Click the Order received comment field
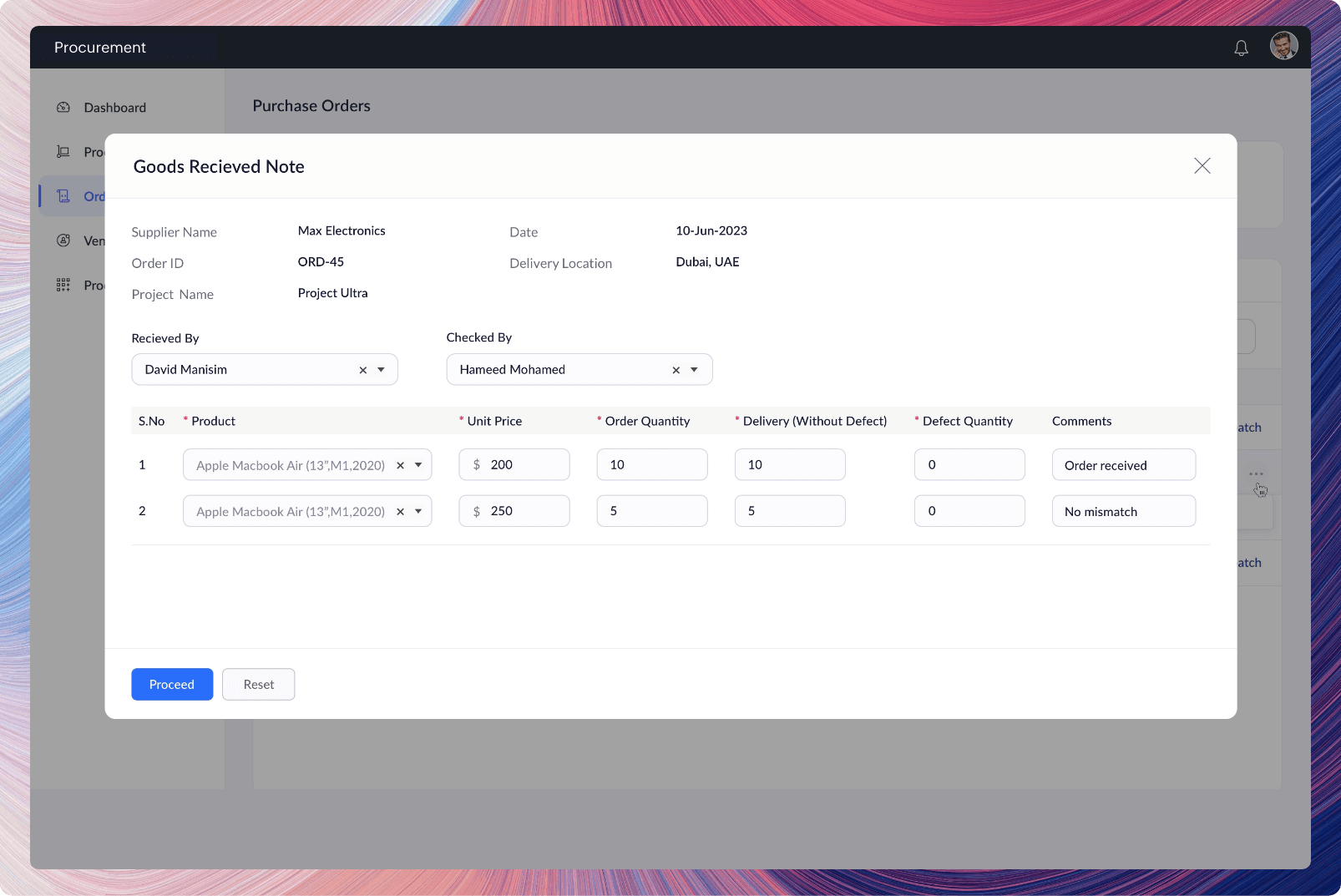 pos(1124,464)
